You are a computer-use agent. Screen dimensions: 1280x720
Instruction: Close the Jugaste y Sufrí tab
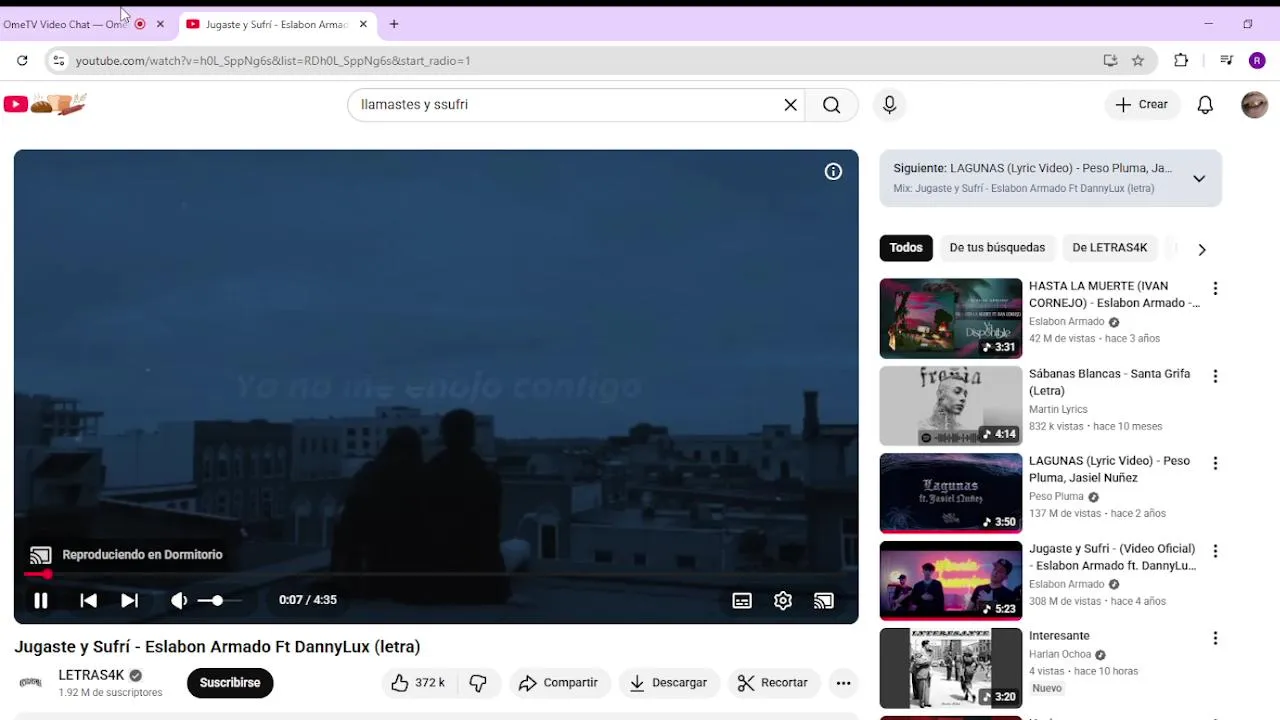click(x=363, y=24)
